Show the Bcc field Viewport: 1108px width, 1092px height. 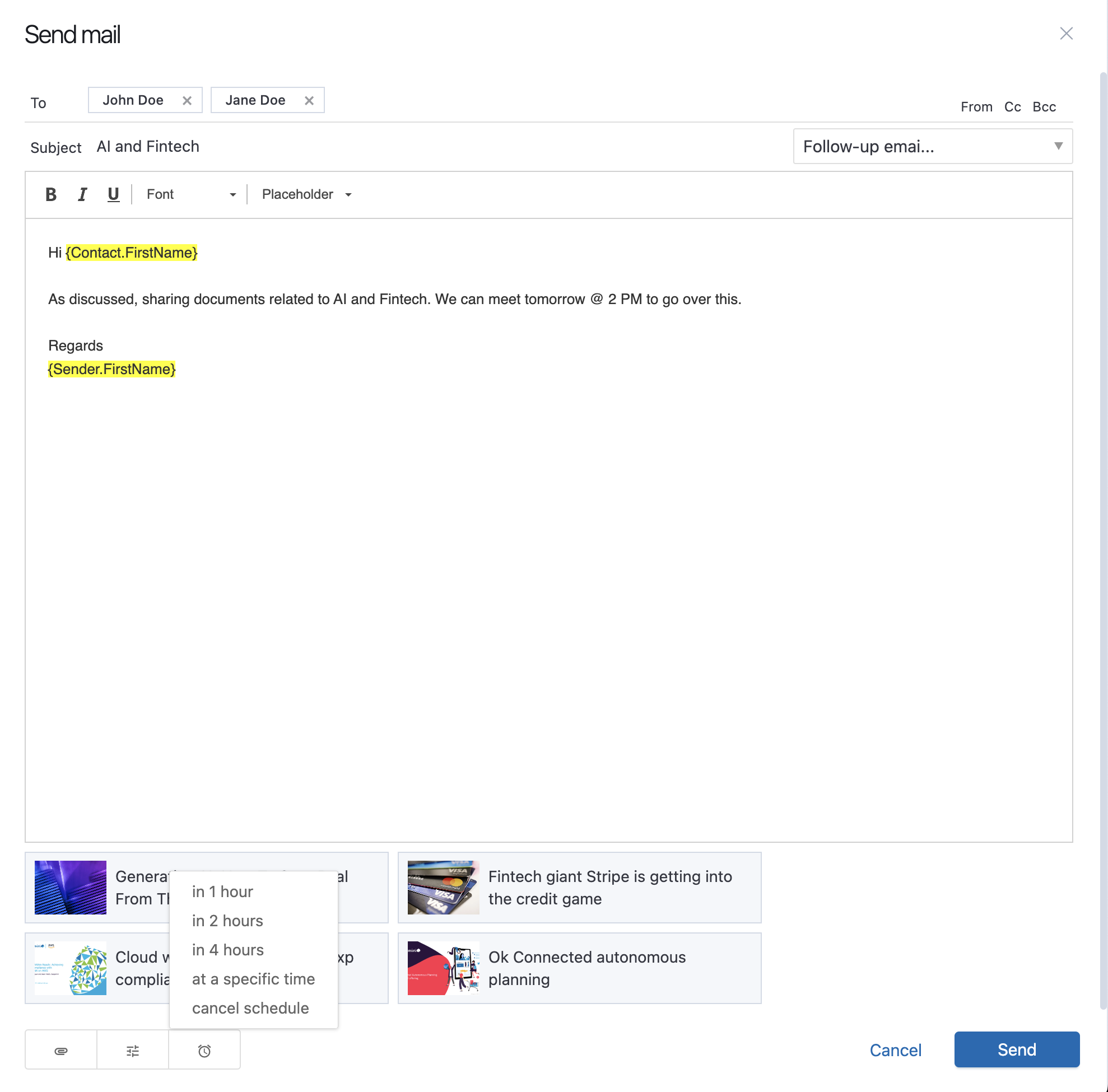click(x=1044, y=107)
